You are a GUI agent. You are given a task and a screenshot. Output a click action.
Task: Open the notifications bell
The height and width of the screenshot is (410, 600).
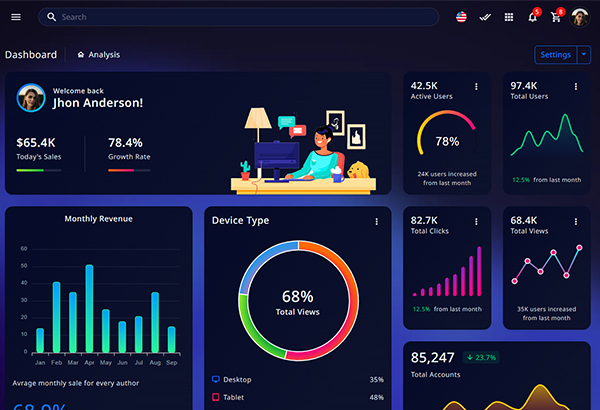pyautogui.click(x=532, y=17)
